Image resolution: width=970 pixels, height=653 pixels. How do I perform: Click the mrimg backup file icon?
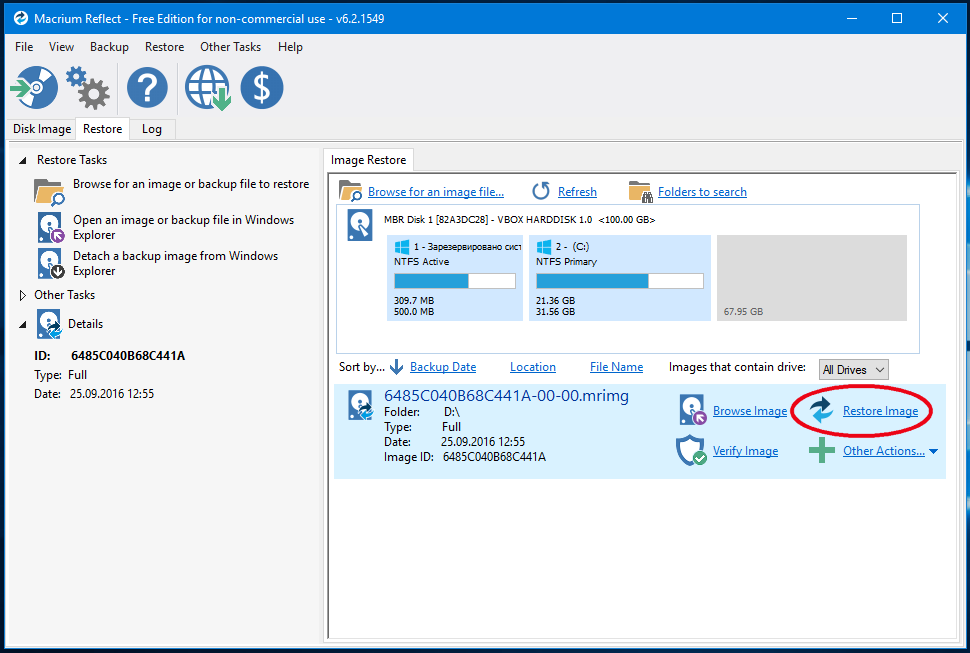click(x=361, y=404)
